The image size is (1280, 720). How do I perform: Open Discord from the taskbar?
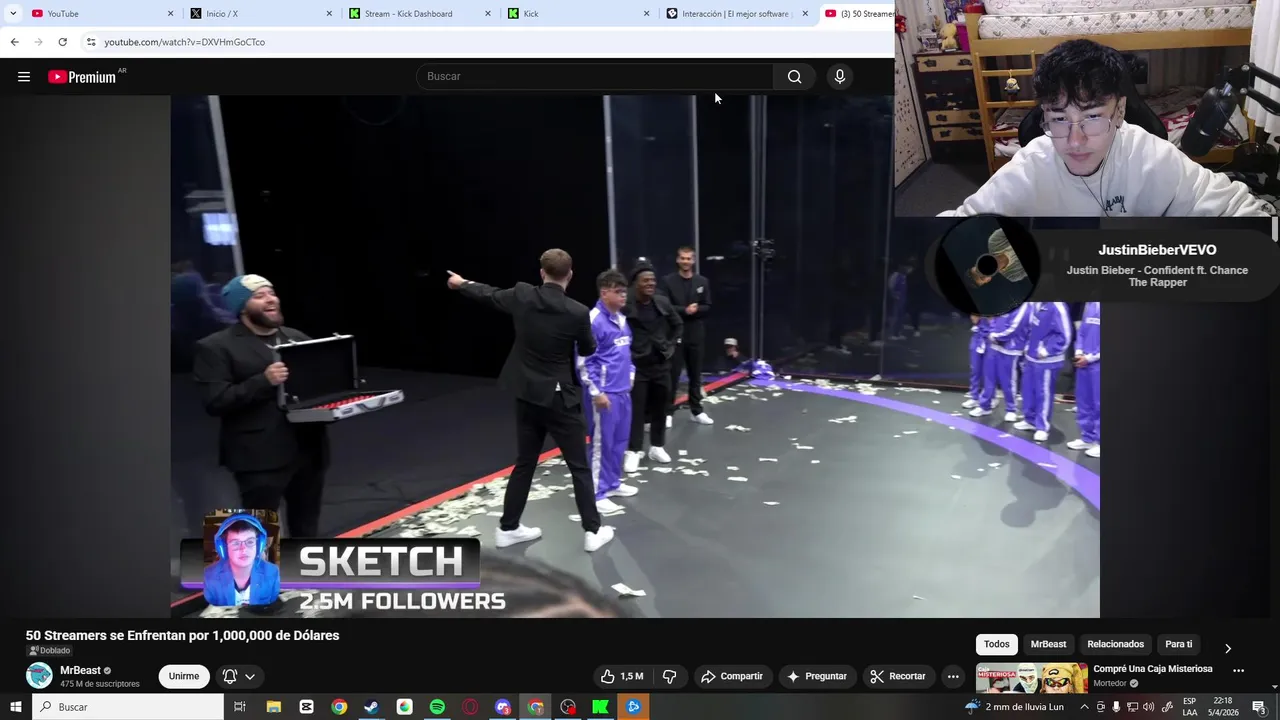503,707
